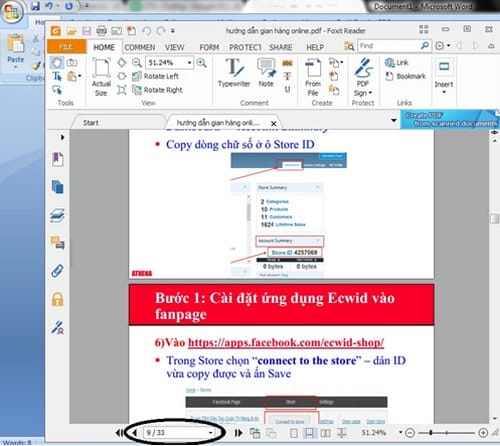
Task: Enable continuous page view mode
Action: coord(310,433)
